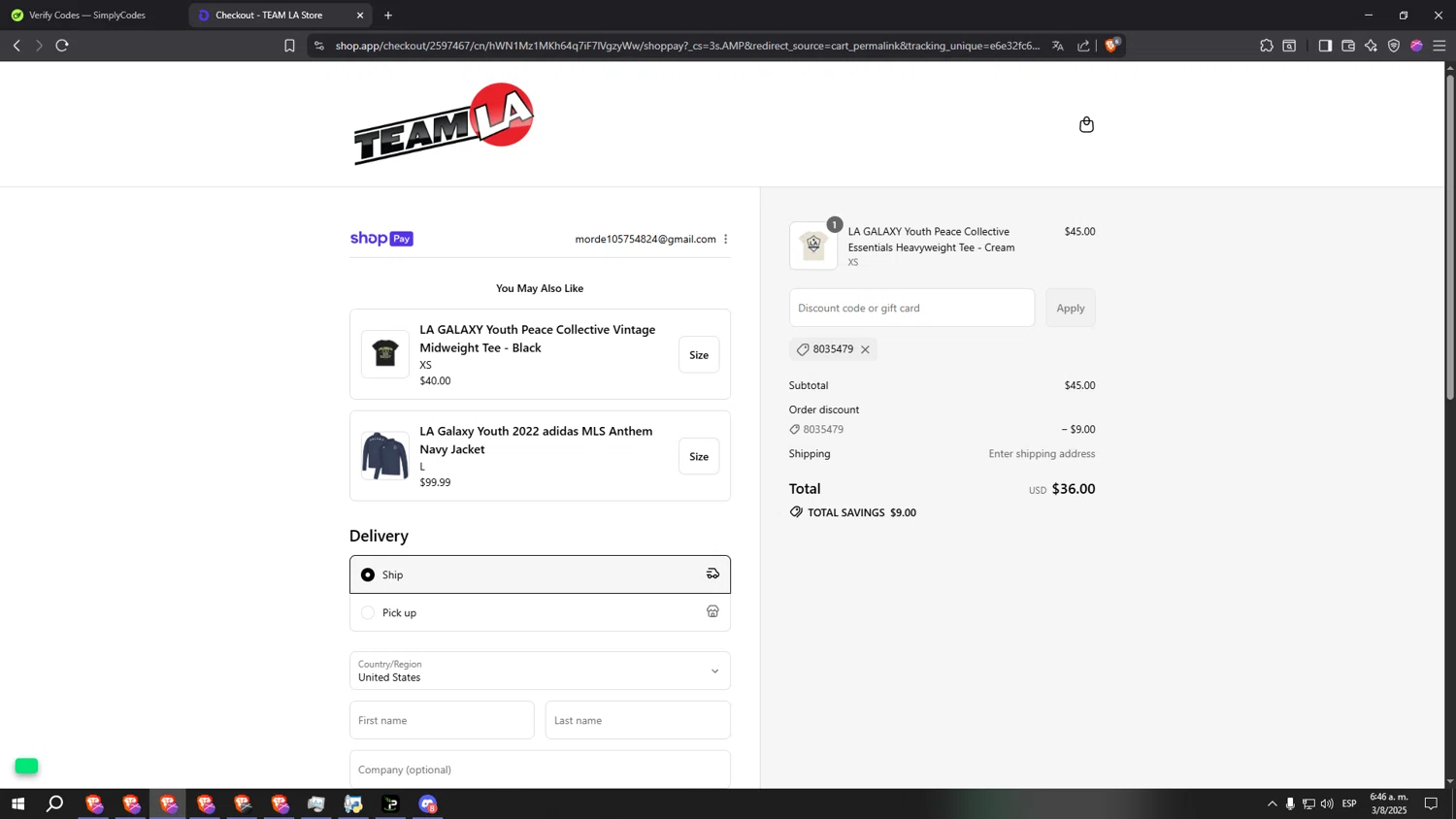The height and width of the screenshot is (819, 1456).
Task: Click the Shop Pay logo
Action: coord(381,239)
